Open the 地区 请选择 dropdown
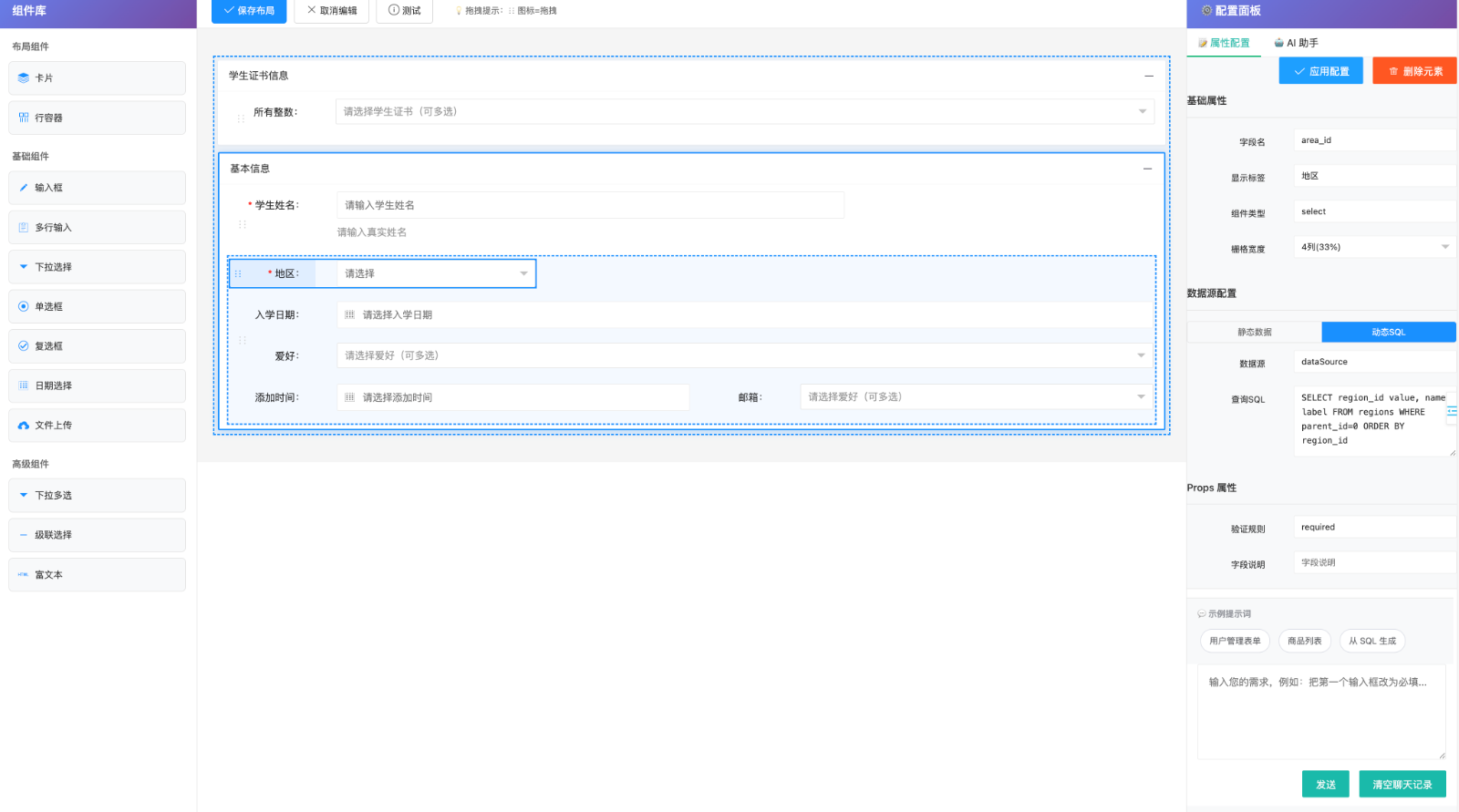Image resolution: width=1459 pixels, height=812 pixels. coord(435,273)
